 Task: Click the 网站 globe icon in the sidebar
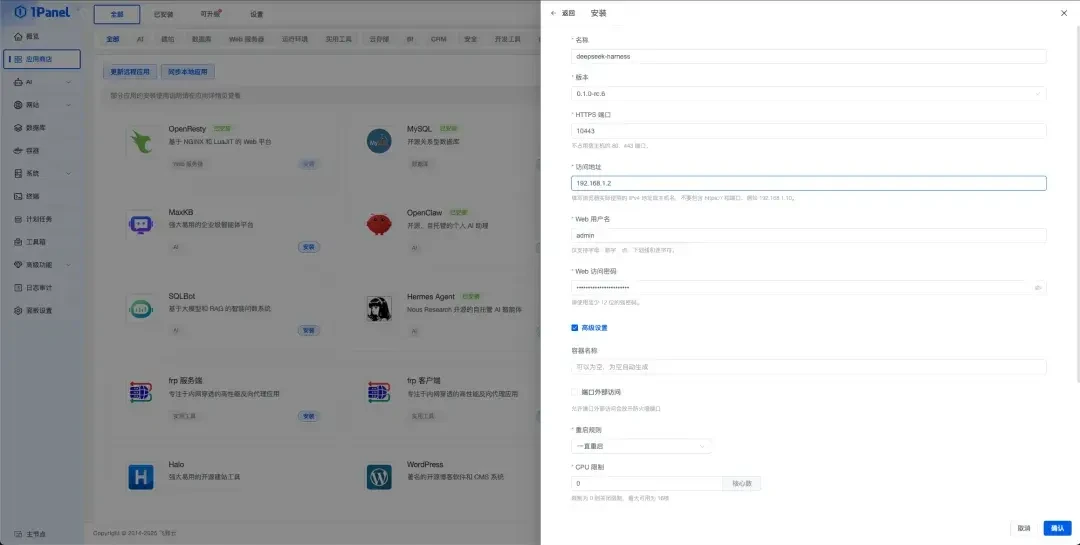click(18, 105)
